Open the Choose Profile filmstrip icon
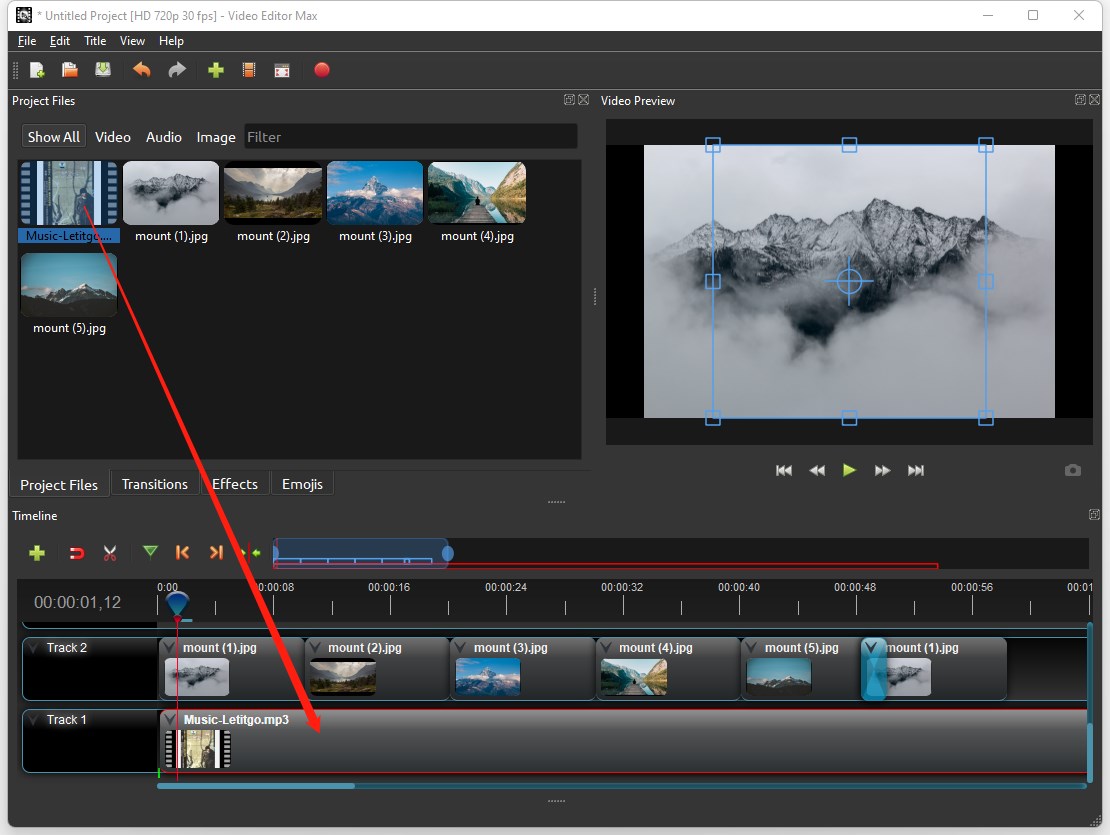 pyautogui.click(x=249, y=70)
